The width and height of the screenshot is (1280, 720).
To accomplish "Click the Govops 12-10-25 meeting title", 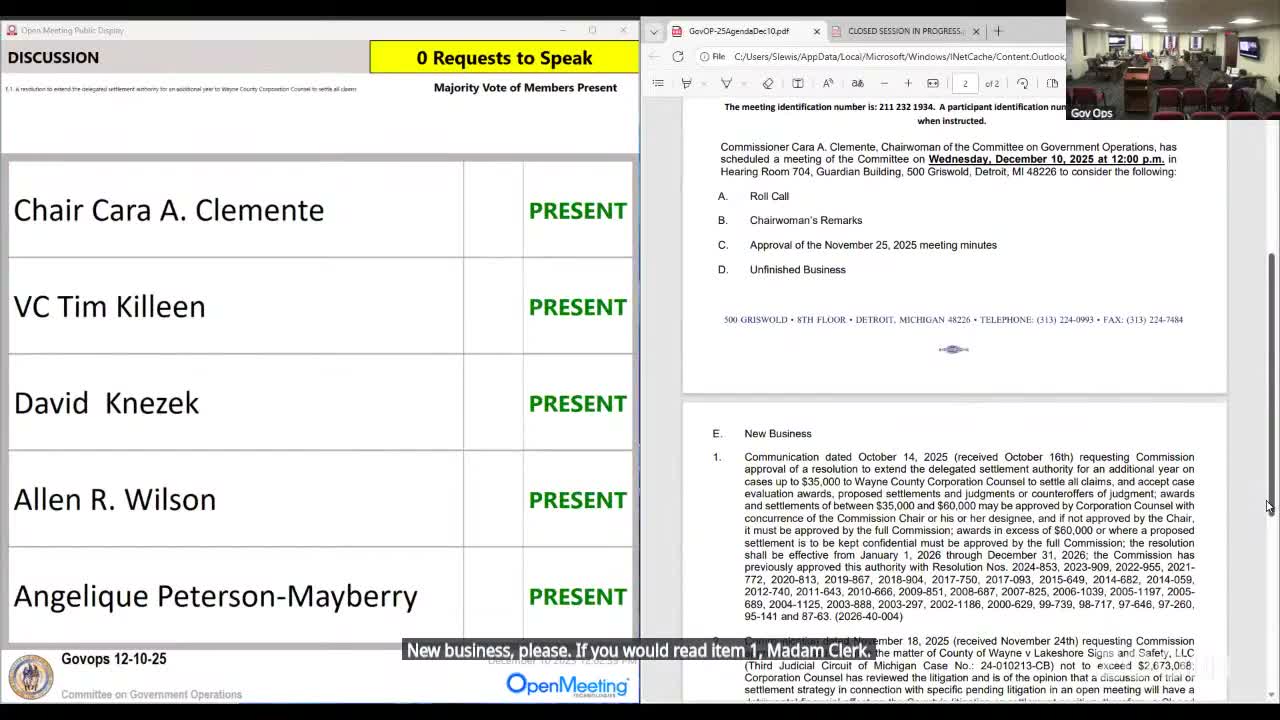I will 114,659.
